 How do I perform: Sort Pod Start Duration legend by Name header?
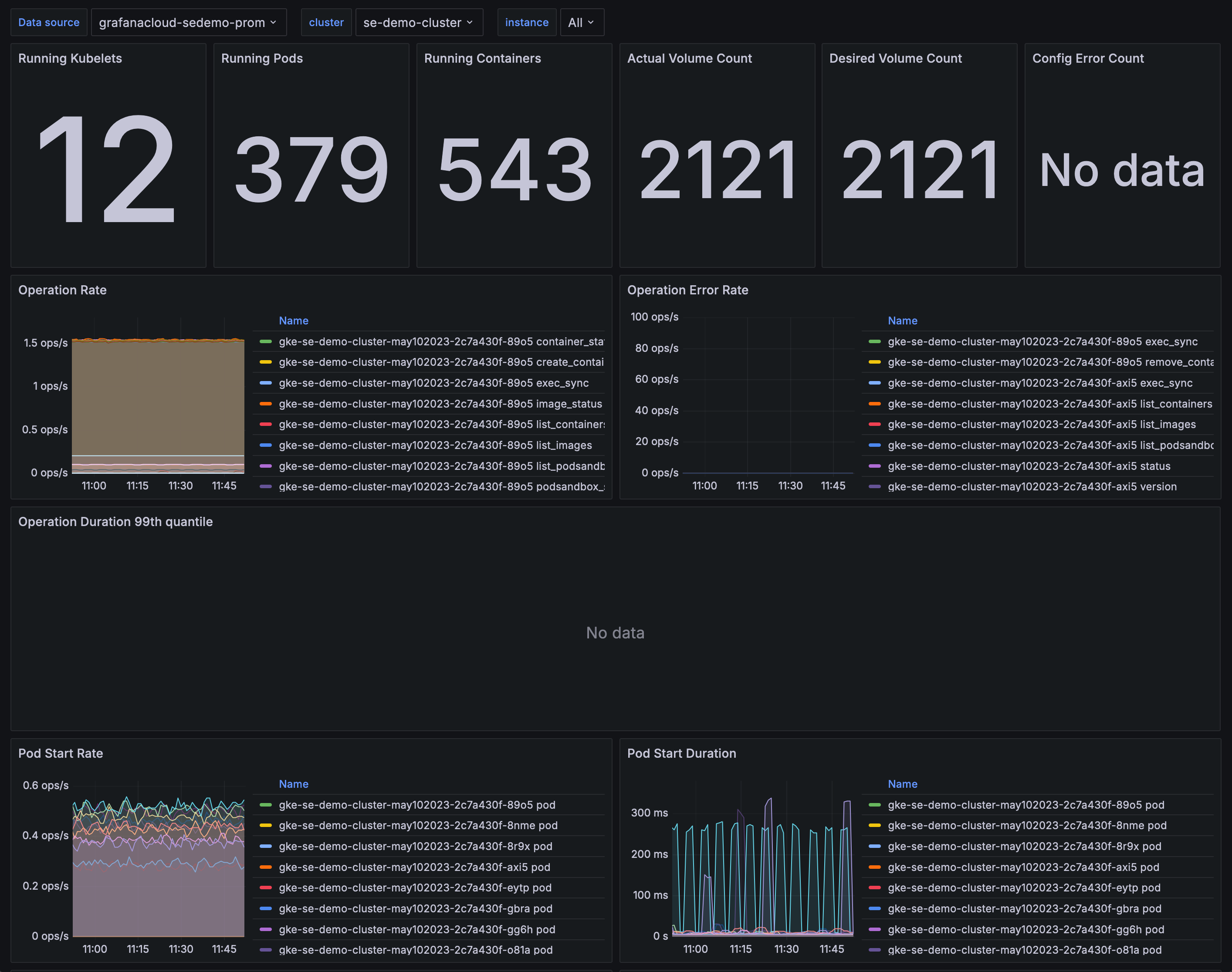902,783
